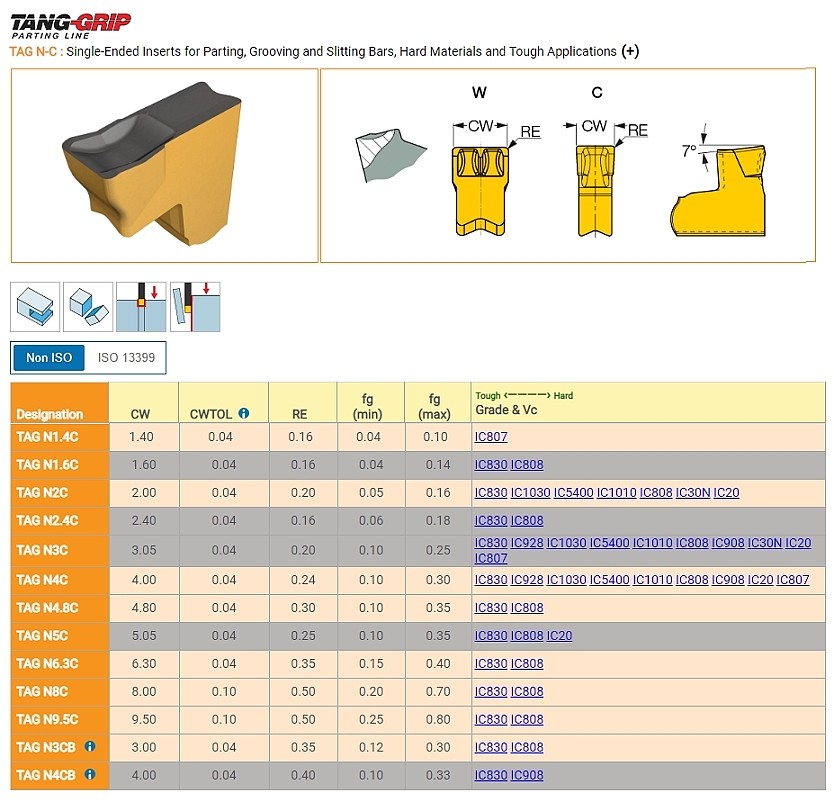Click the fg (min) column header
This screenshot has height=802, width=834.
(371, 403)
